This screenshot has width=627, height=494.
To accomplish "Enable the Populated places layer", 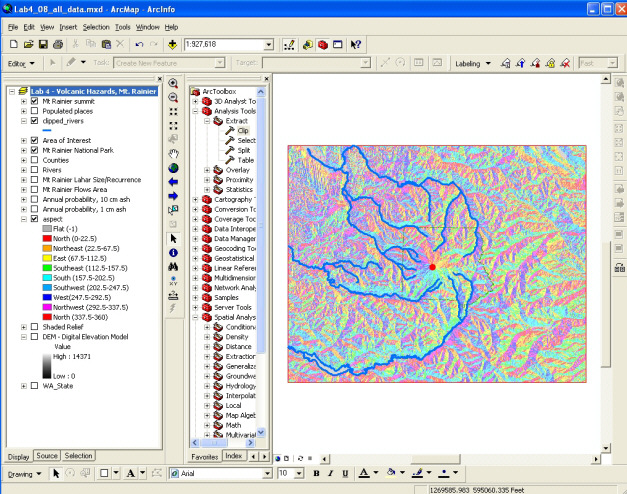I will [x=34, y=111].
